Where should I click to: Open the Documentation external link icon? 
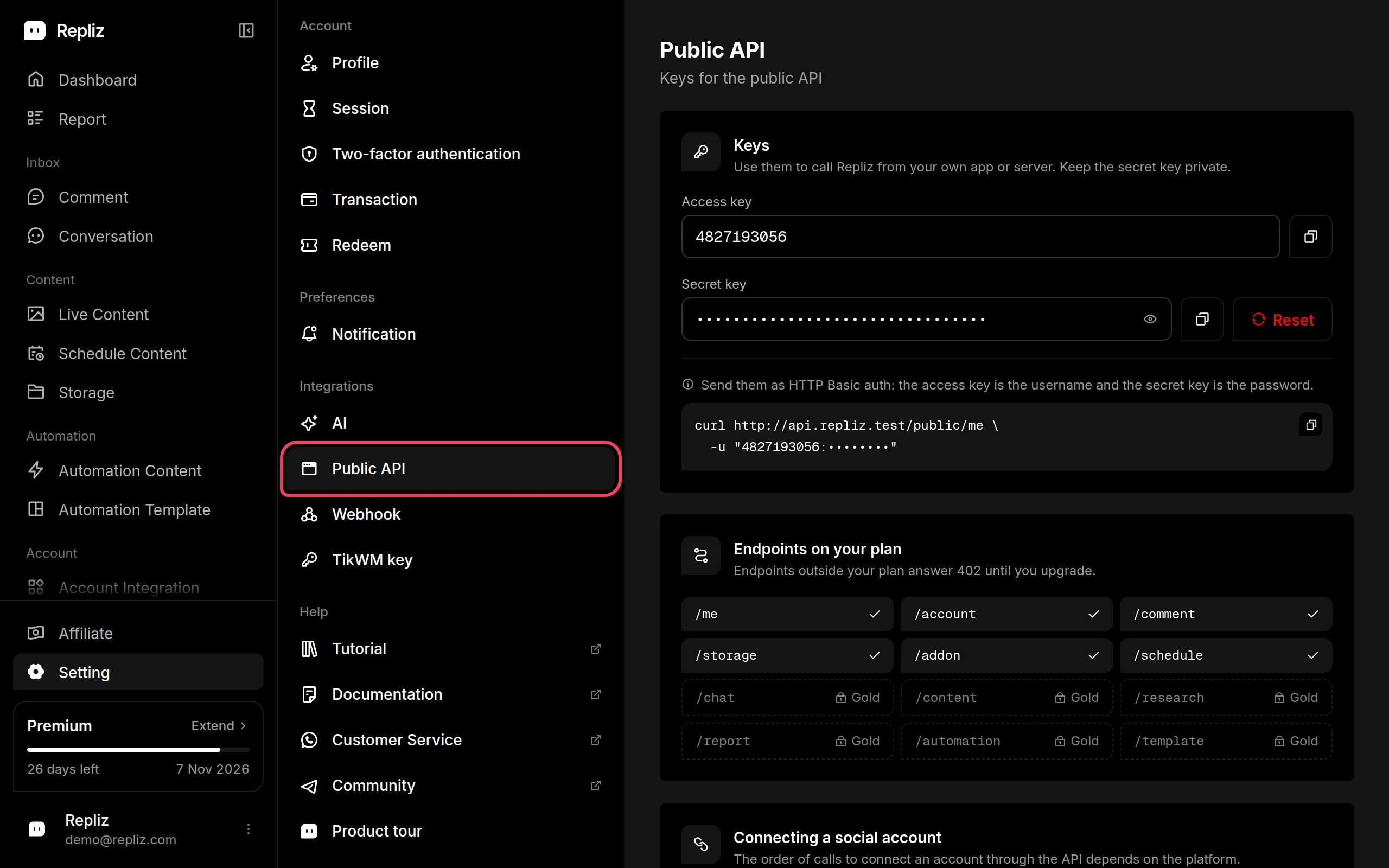(x=596, y=694)
